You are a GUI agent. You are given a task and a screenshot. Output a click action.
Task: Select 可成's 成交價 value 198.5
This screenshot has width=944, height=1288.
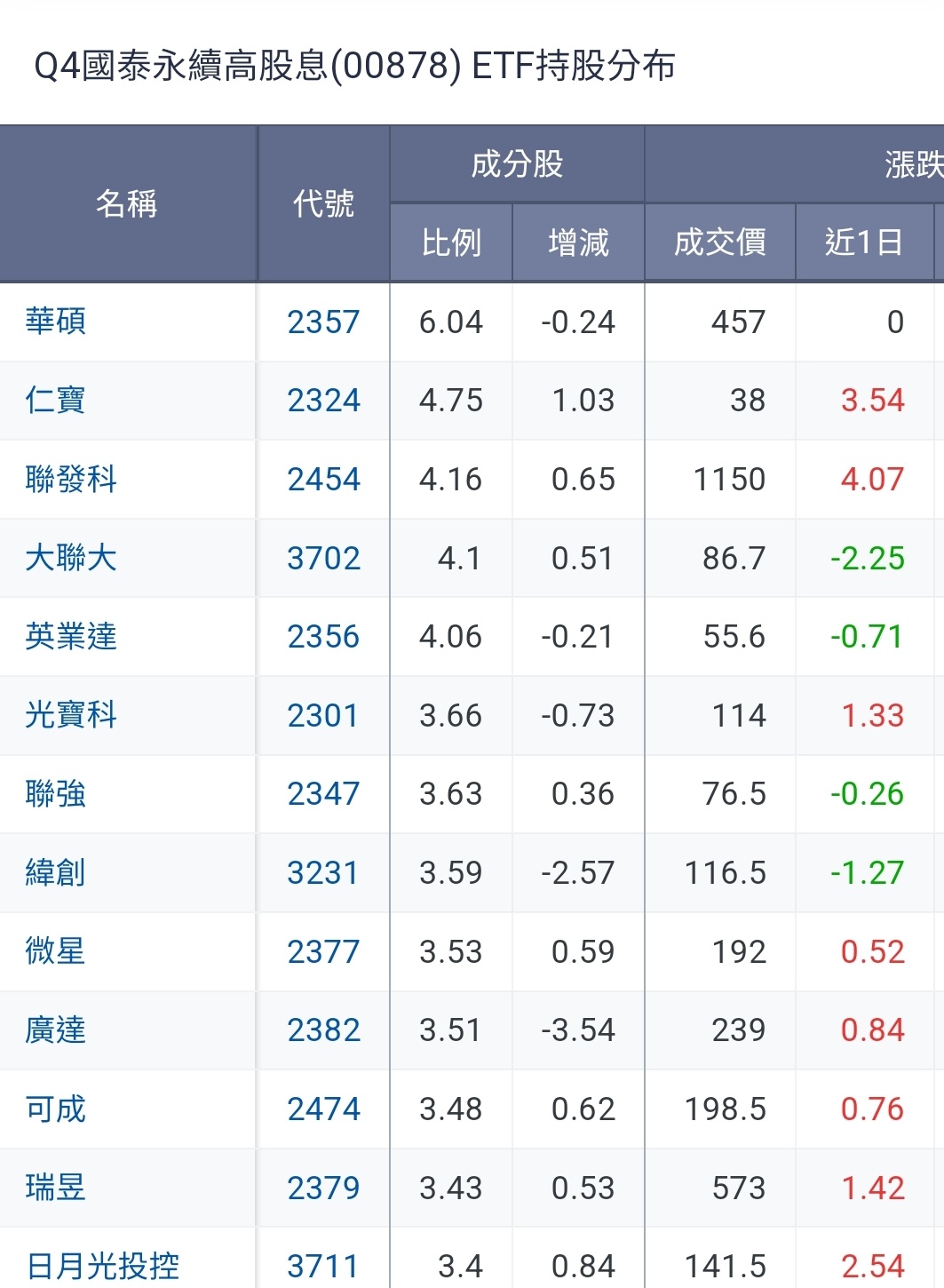(x=726, y=1109)
